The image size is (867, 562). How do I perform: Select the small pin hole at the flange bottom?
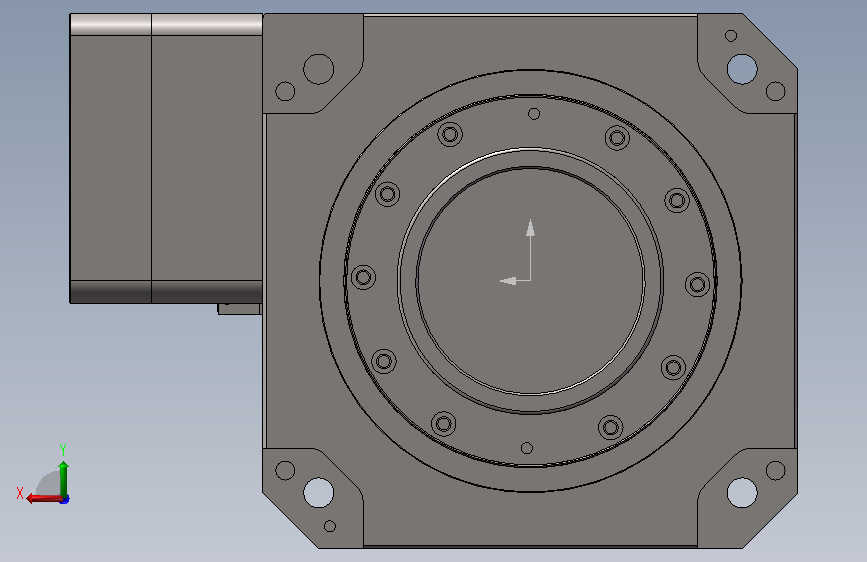point(527,448)
